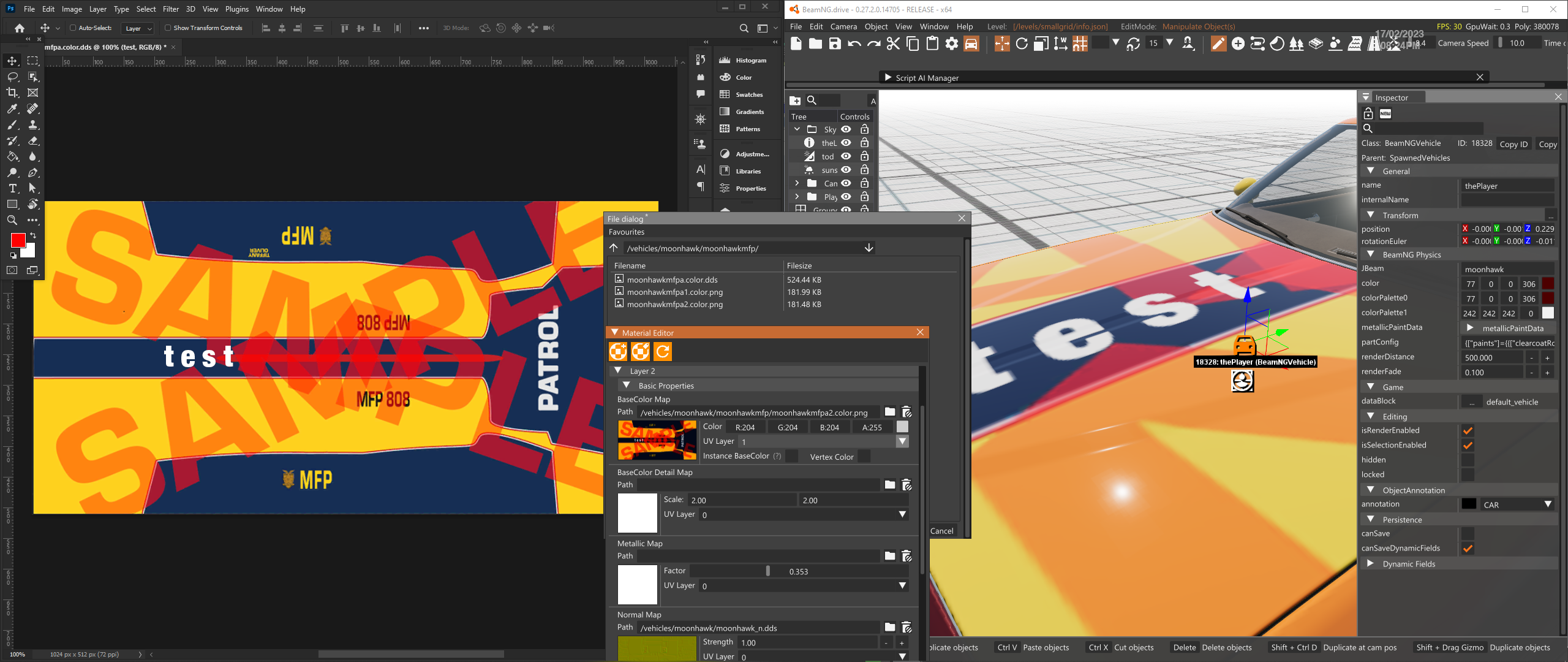This screenshot has width=1568, height=662.
Task: Open the Histogram panel
Action: [742, 60]
